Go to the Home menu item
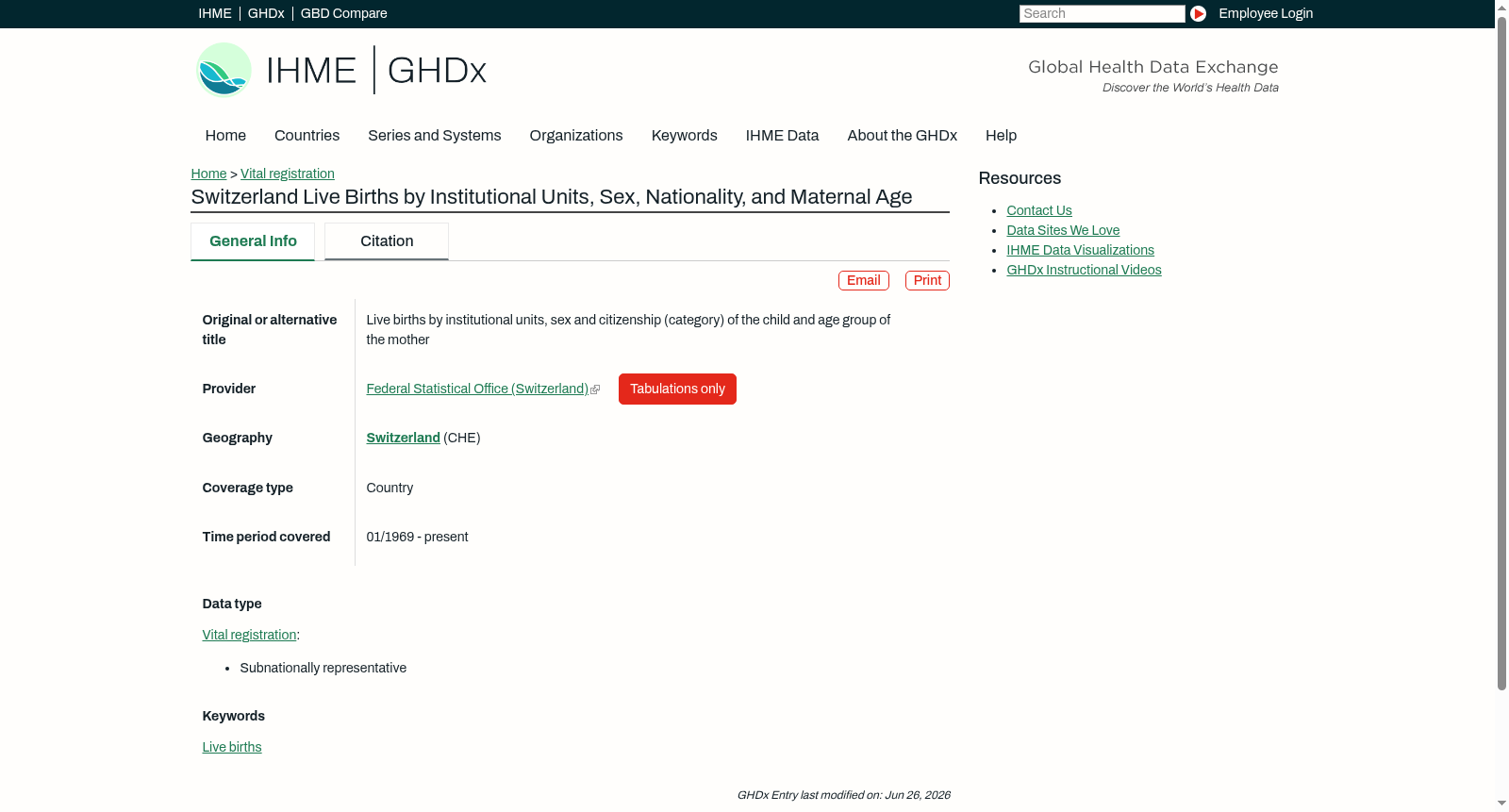The width and height of the screenshot is (1509, 812). pyautogui.click(x=225, y=136)
